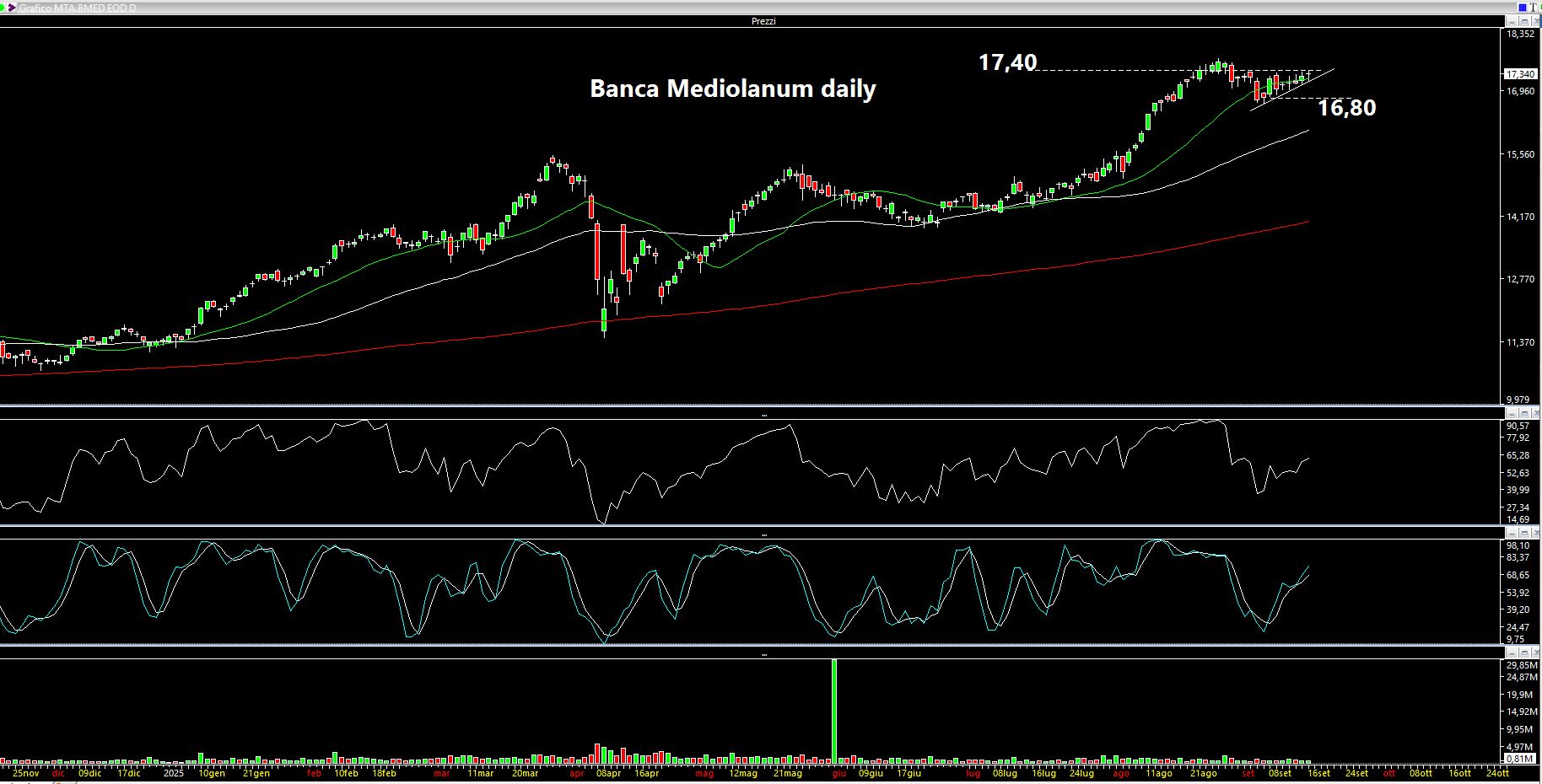Click the 08apr date on time axis
This screenshot has width=1542, height=784.
click(x=608, y=773)
